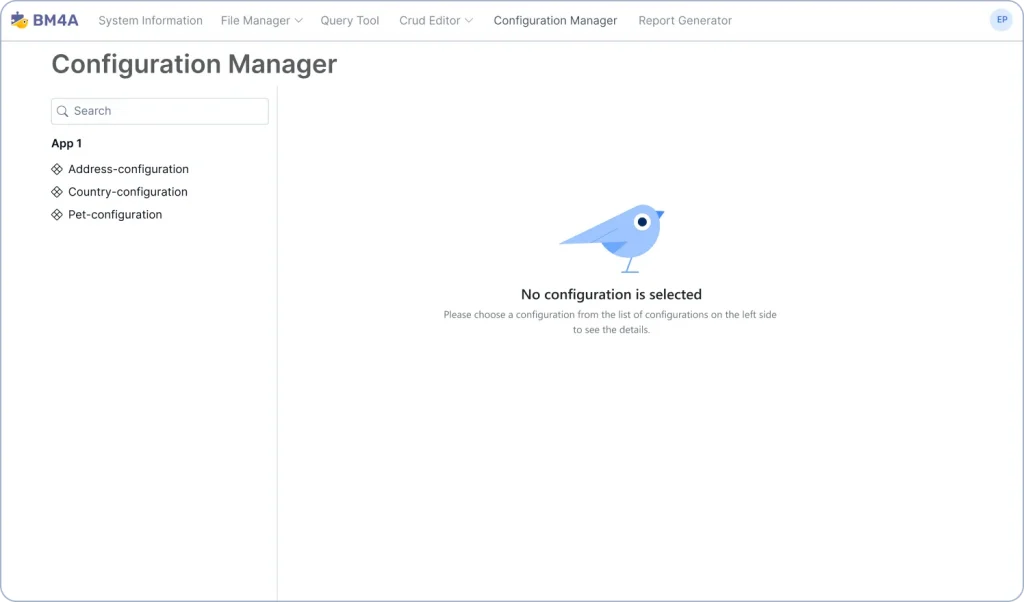
Task: Click the search magnifier icon
Action: (63, 111)
